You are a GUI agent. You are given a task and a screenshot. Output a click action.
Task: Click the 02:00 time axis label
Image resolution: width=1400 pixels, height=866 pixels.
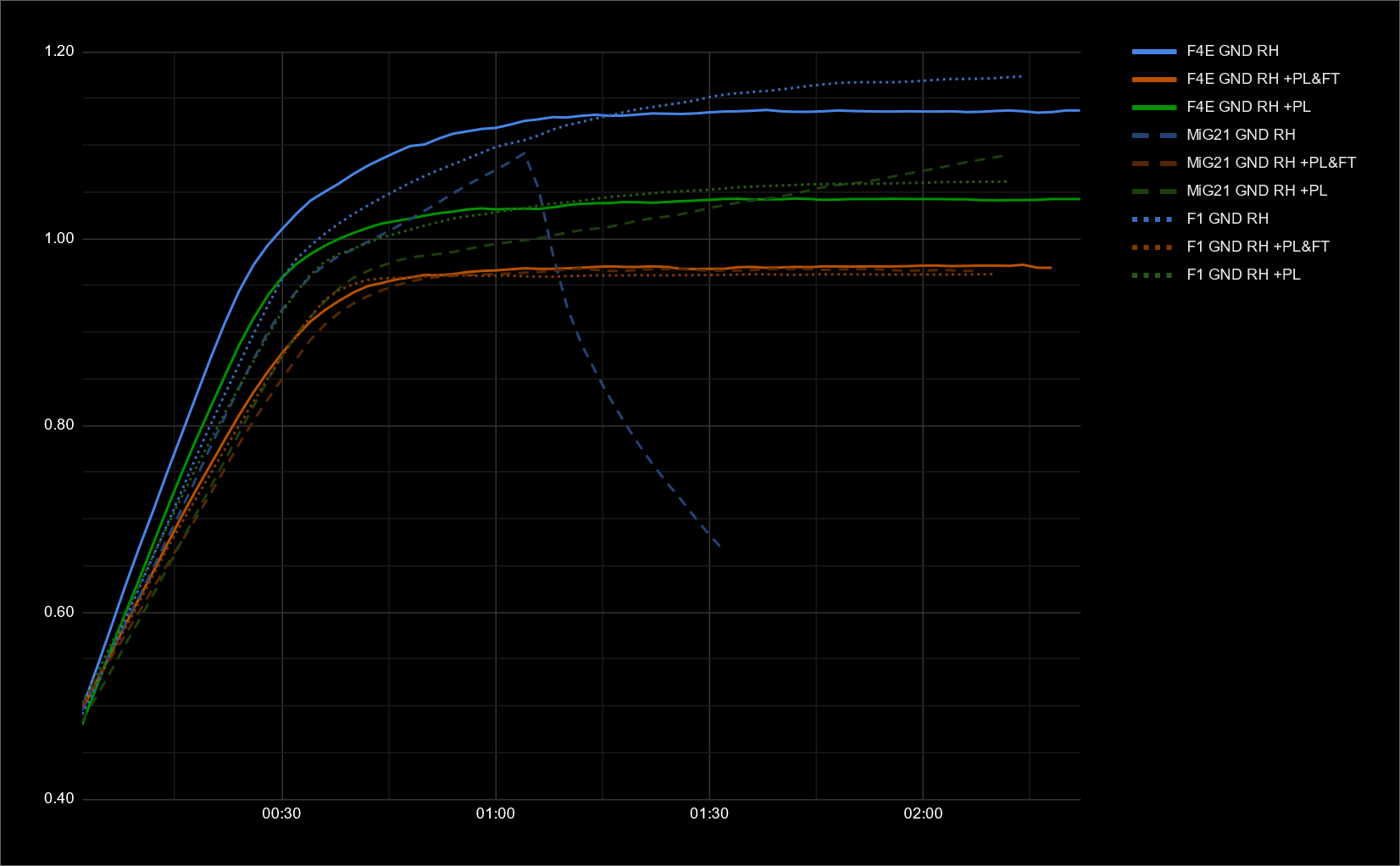923,813
